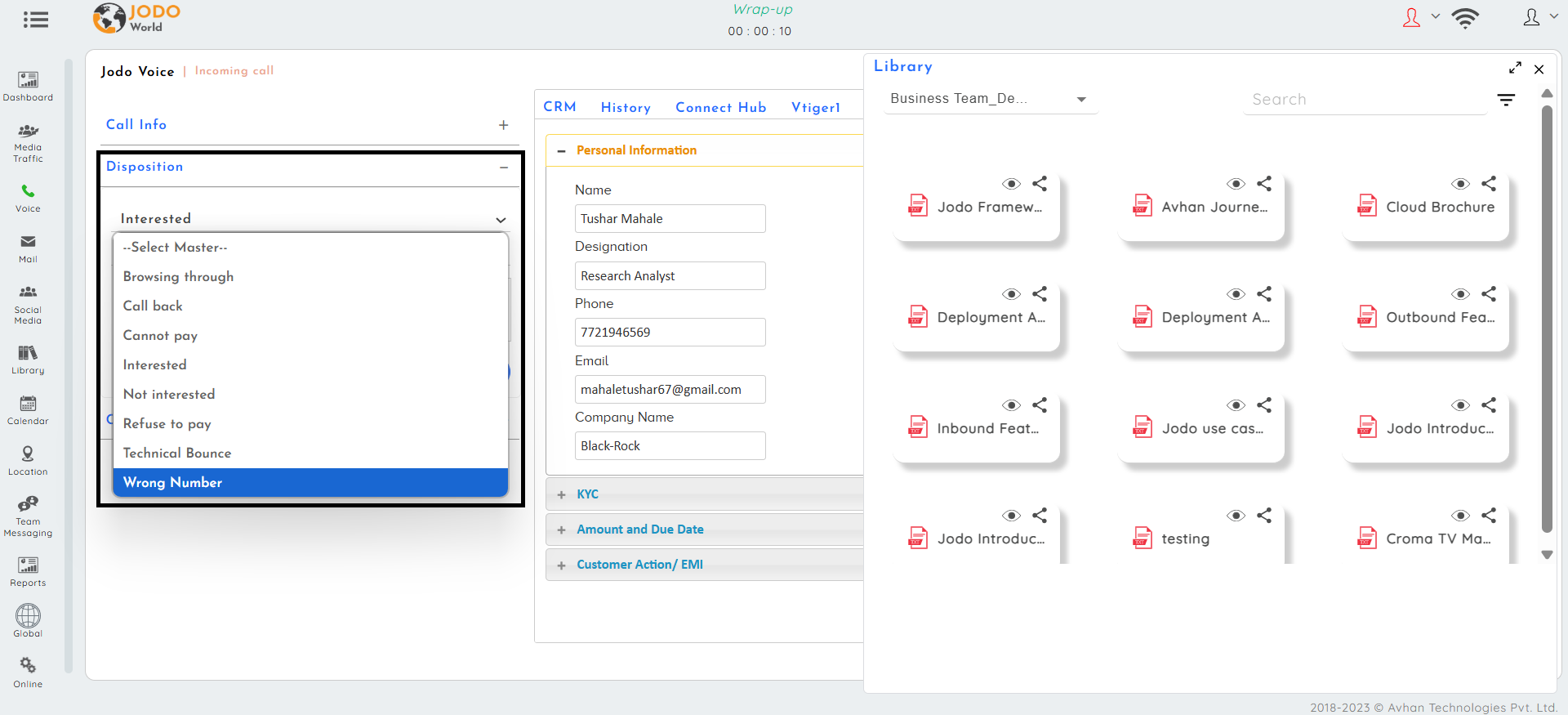This screenshot has height=715, width=1568.
Task: Expand the Call Info section
Action: [x=503, y=125]
